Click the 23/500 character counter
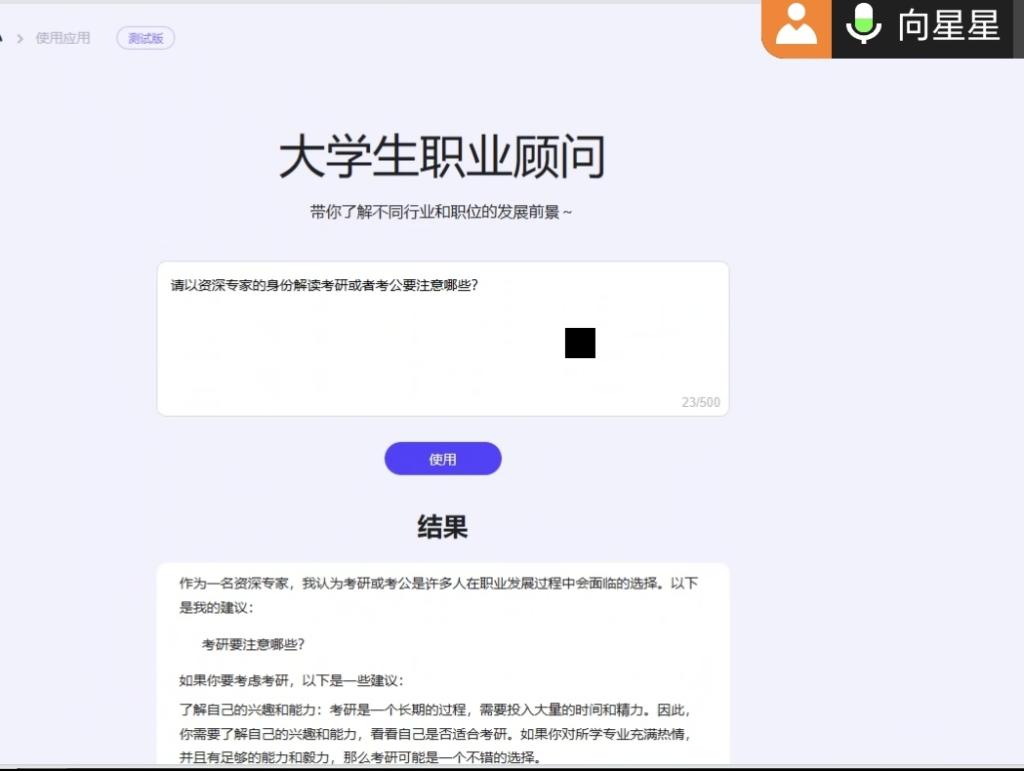The height and width of the screenshot is (771, 1024). coord(700,403)
